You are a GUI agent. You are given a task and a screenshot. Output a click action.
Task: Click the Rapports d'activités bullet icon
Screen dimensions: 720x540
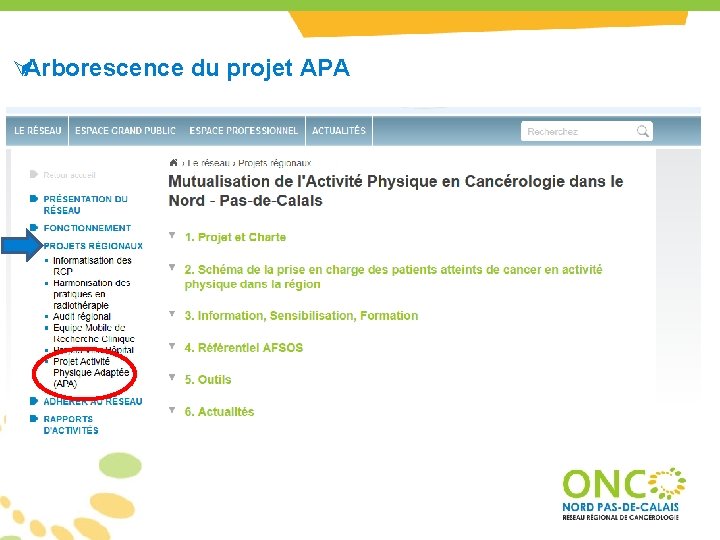coord(34,418)
